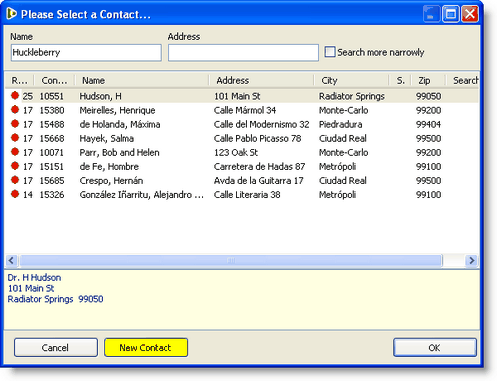Click the red dot beside Hayek, Salma
The width and height of the screenshot is (497, 381).
15,138
